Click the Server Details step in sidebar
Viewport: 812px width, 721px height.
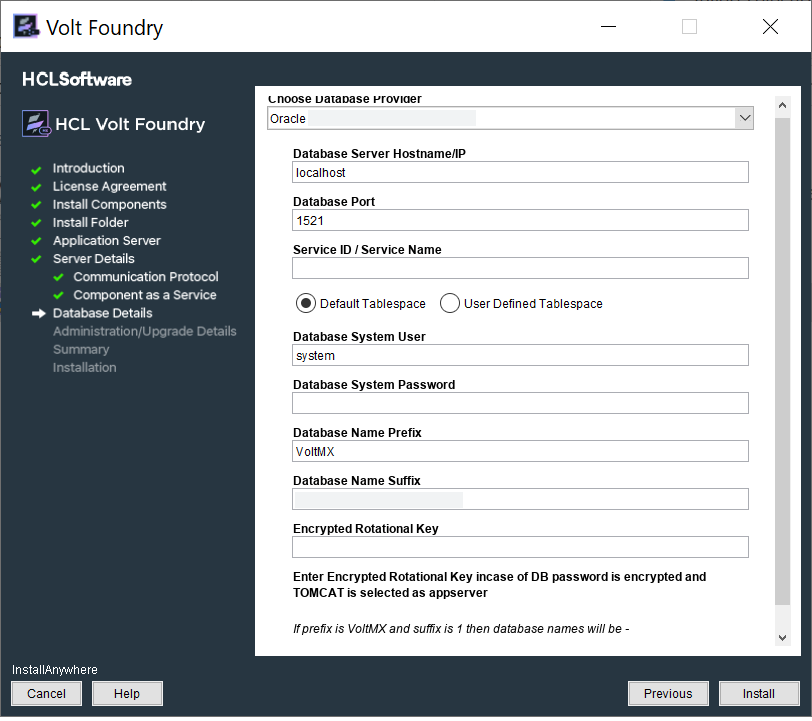point(93,259)
